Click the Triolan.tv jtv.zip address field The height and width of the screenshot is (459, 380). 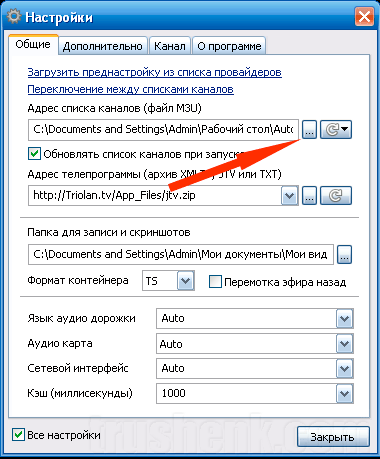tap(155, 195)
